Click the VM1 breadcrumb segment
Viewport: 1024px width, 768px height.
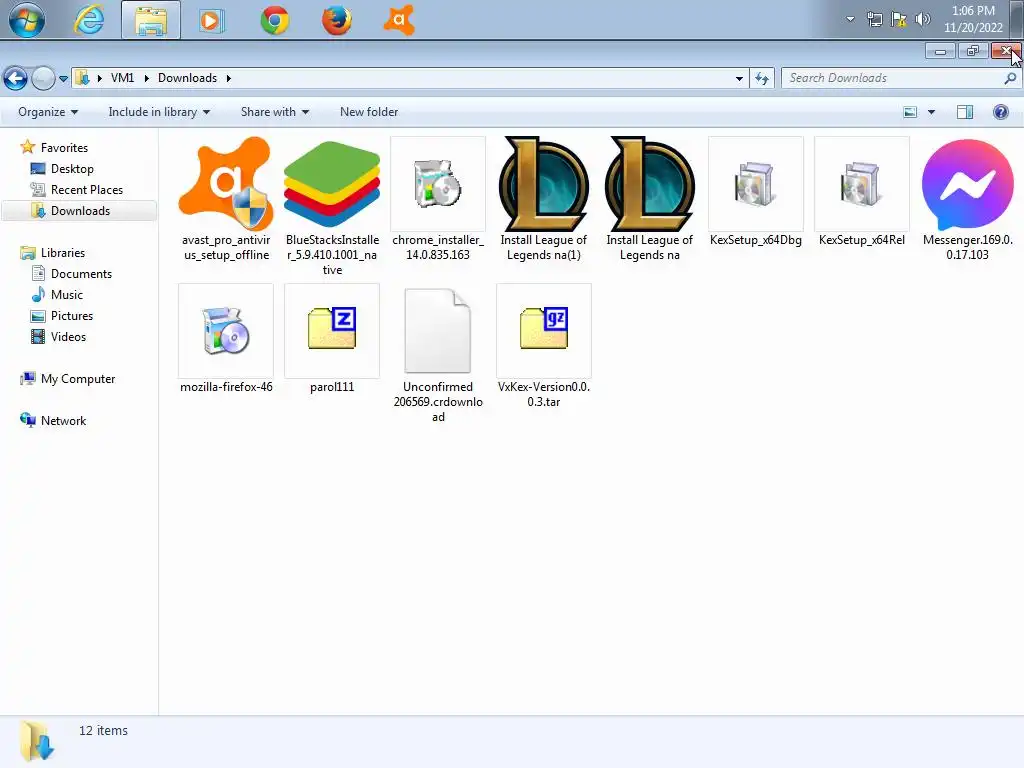point(123,78)
